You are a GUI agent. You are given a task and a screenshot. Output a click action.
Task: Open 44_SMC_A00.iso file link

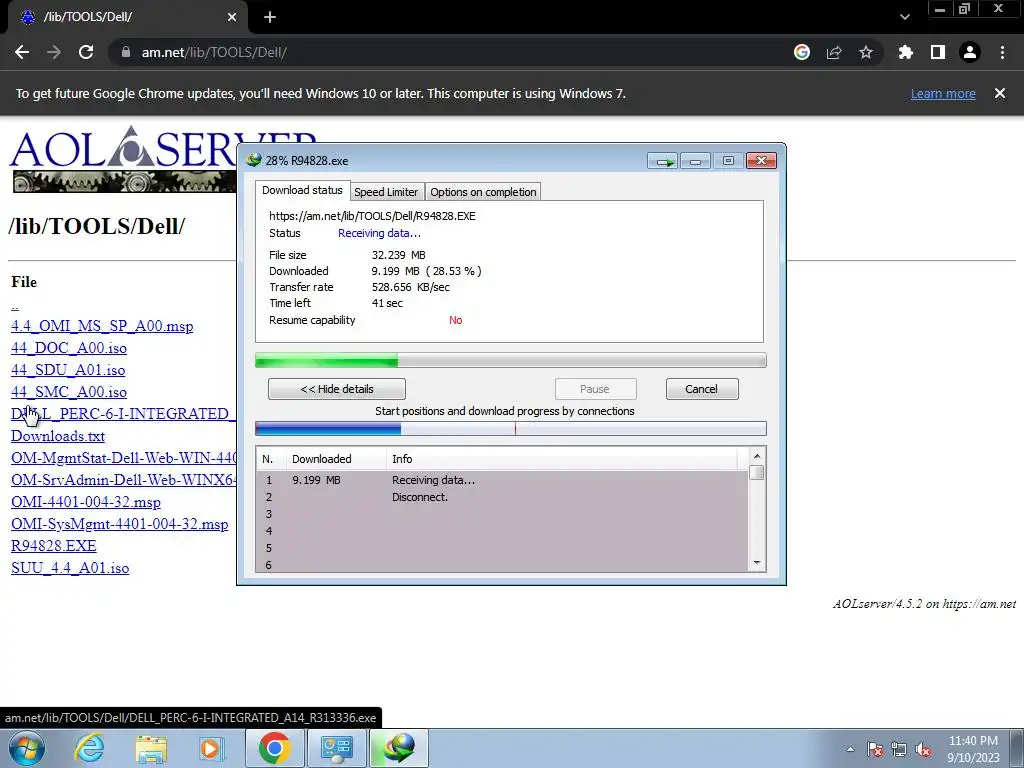pyautogui.click(x=69, y=392)
